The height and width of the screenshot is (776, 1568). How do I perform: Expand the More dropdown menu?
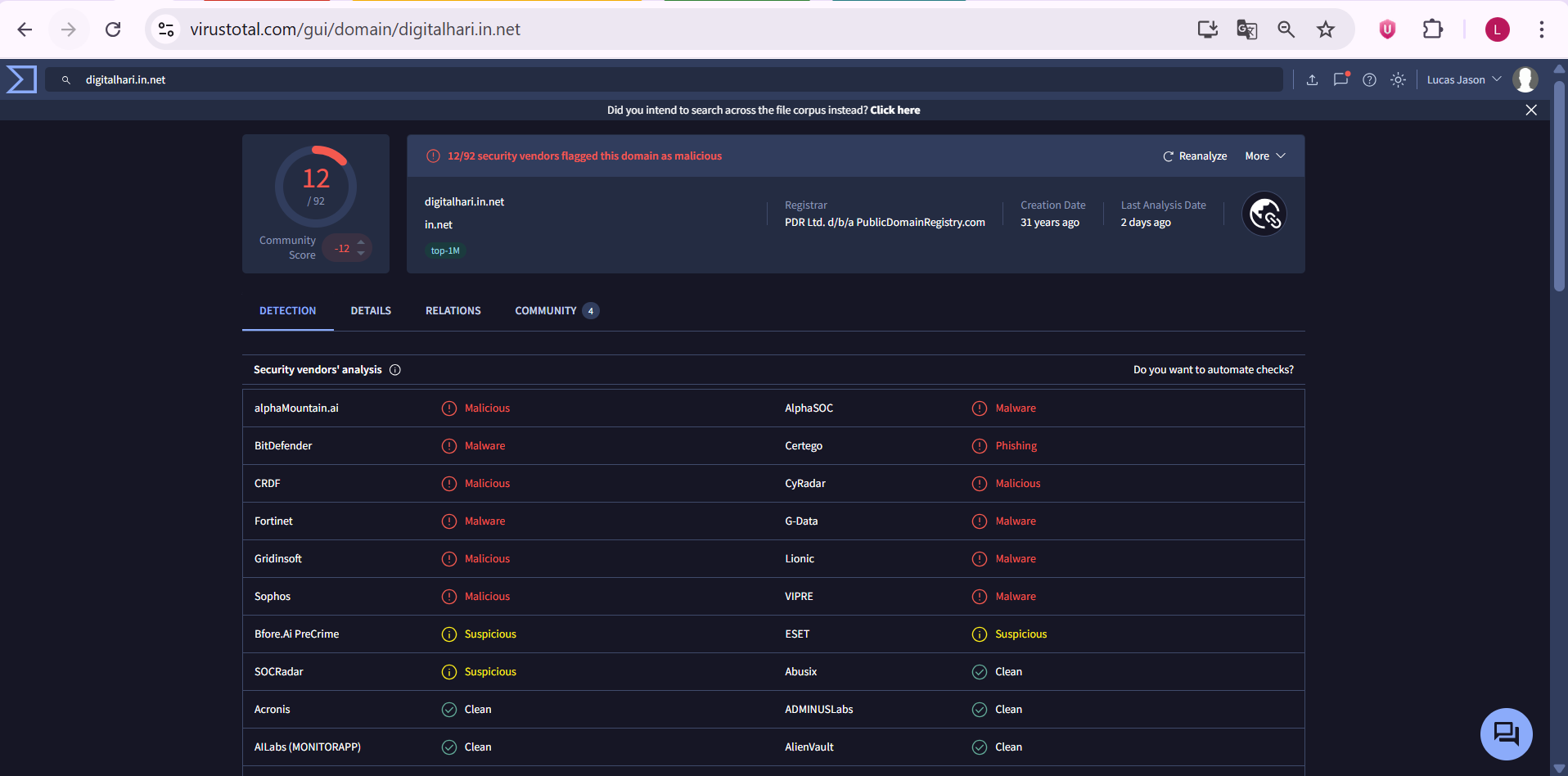point(1264,156)
